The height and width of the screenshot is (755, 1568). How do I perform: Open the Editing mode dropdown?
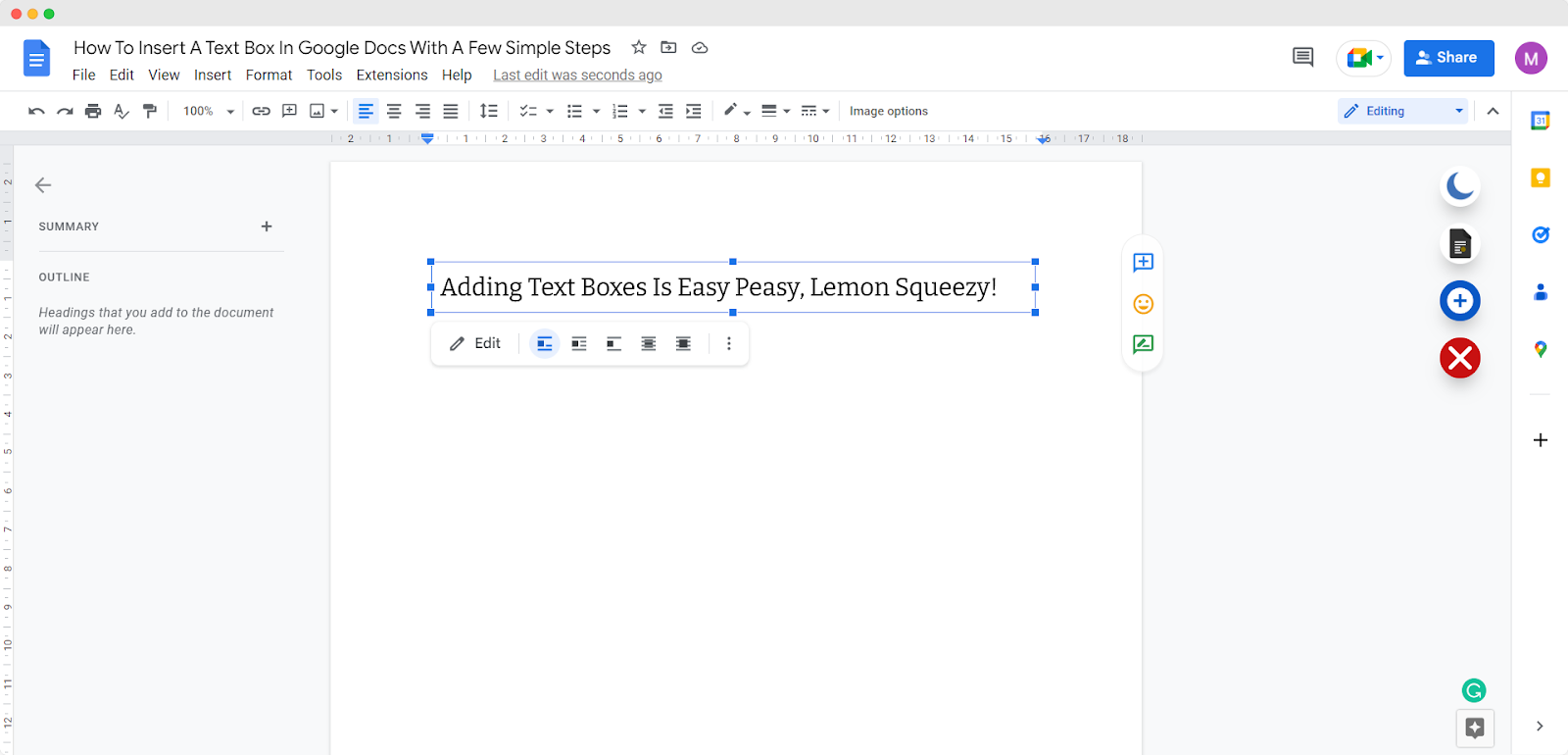[1403, 111]
